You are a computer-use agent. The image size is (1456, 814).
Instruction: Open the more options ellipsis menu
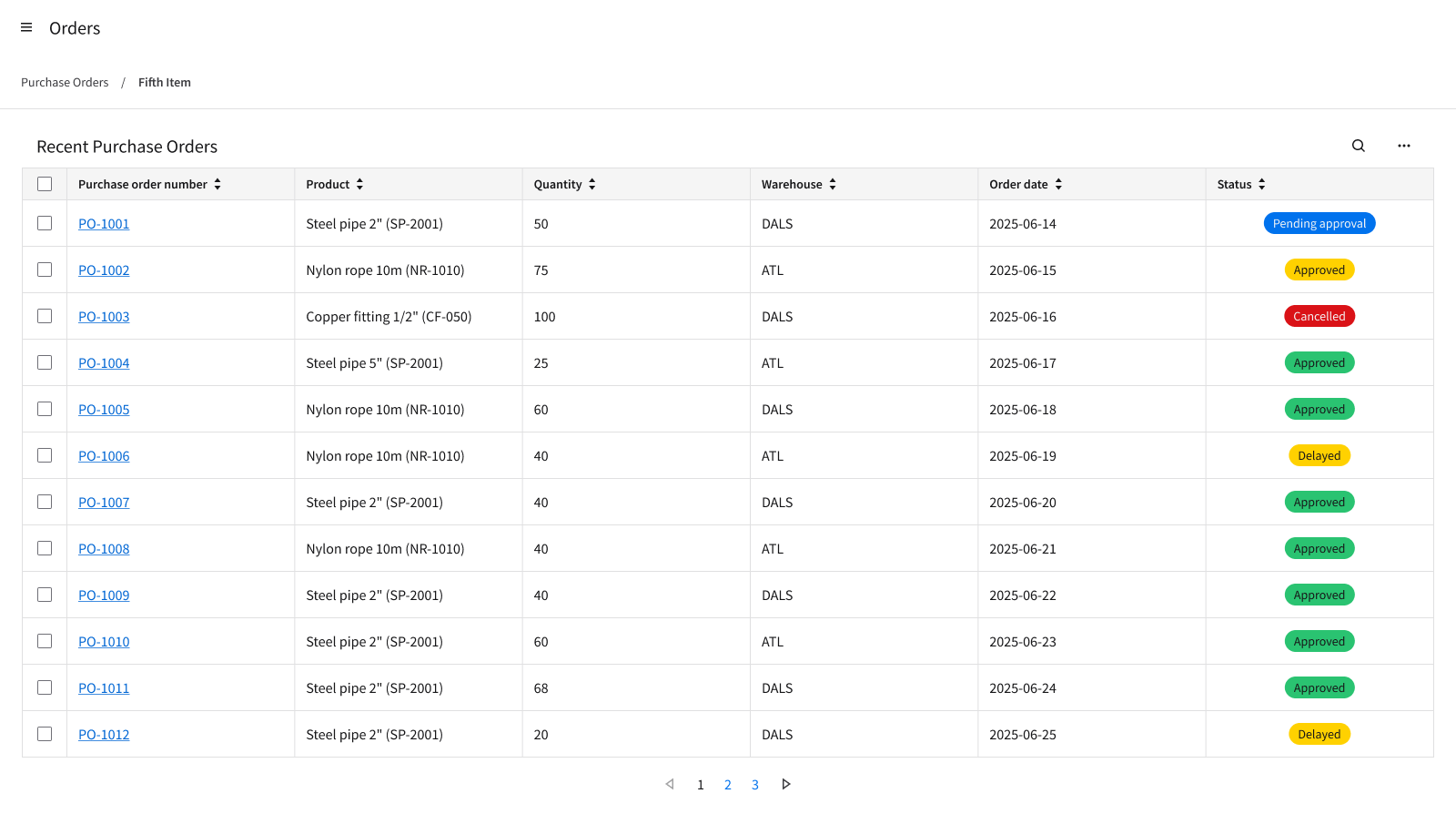tap(1403, 146)
